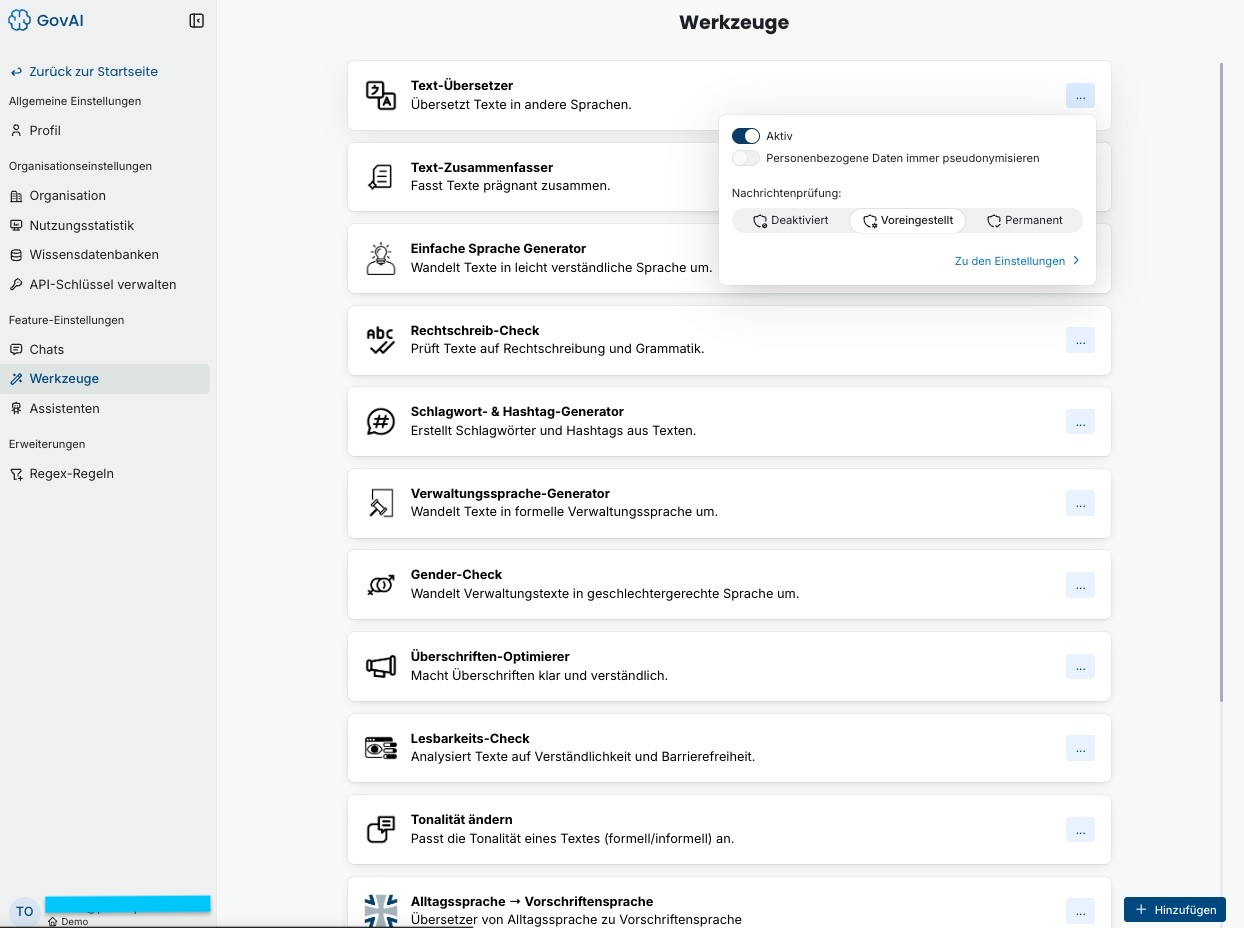The height and width of the screenshot is (928, 1244).
Task: Select the Text-Zusammenfasser title text
Action: click(x=482, y=168)
